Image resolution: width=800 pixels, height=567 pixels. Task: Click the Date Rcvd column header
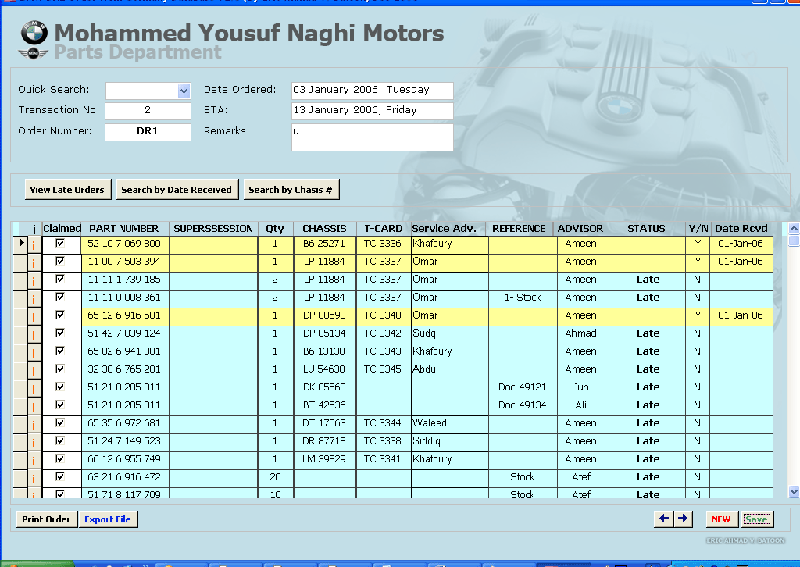741,228
